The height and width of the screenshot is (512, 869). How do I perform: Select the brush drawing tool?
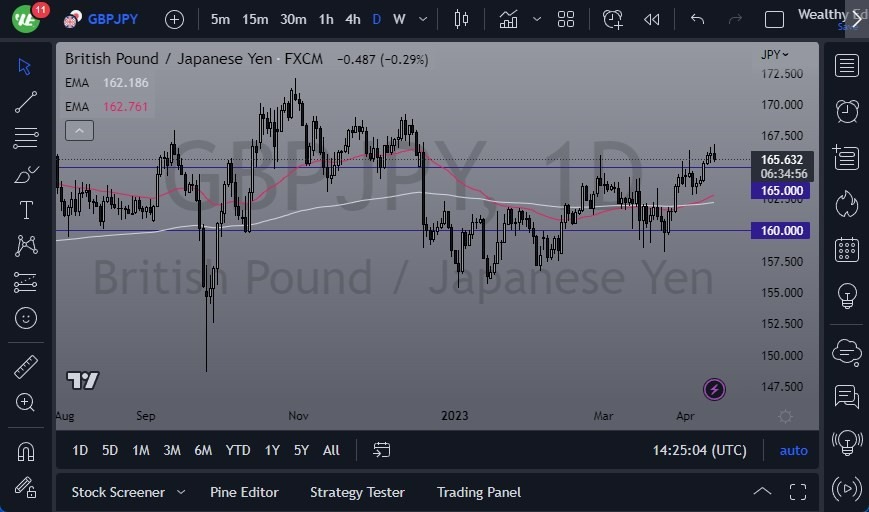pos(25,175)
